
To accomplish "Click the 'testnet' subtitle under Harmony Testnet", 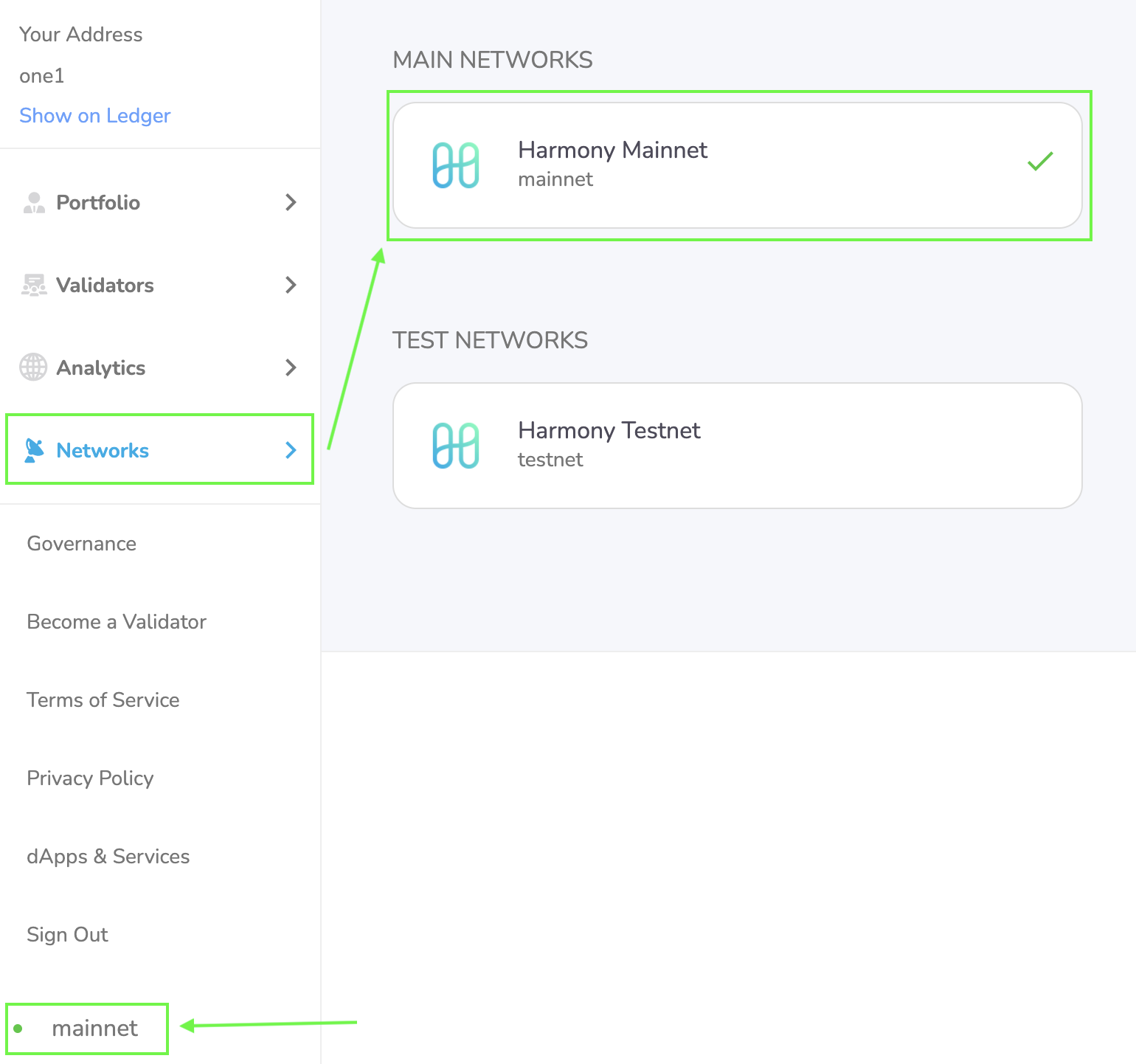I will (x=550, y=460).
